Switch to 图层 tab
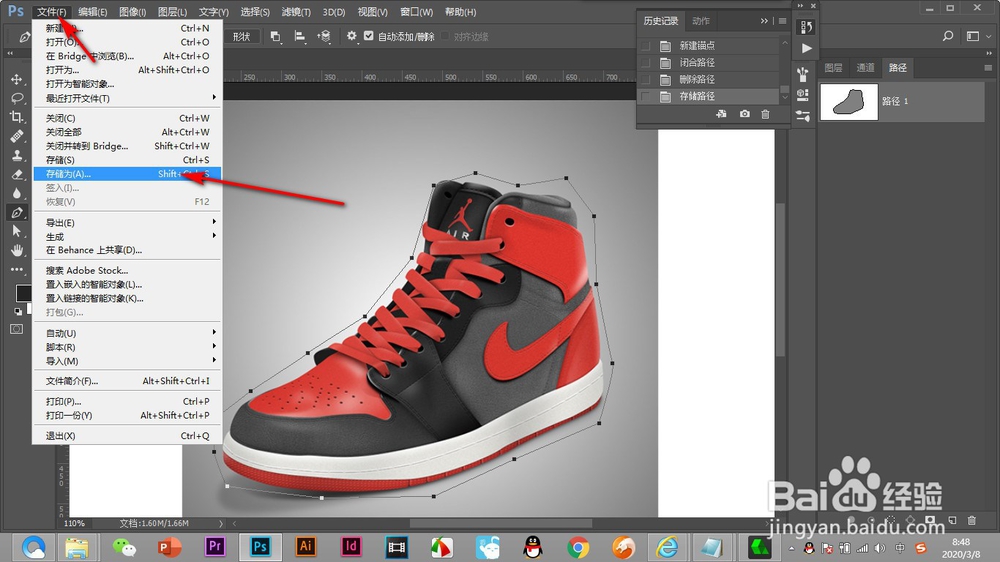The width and height of the screenshot is (1000, 562). [833, 68]
